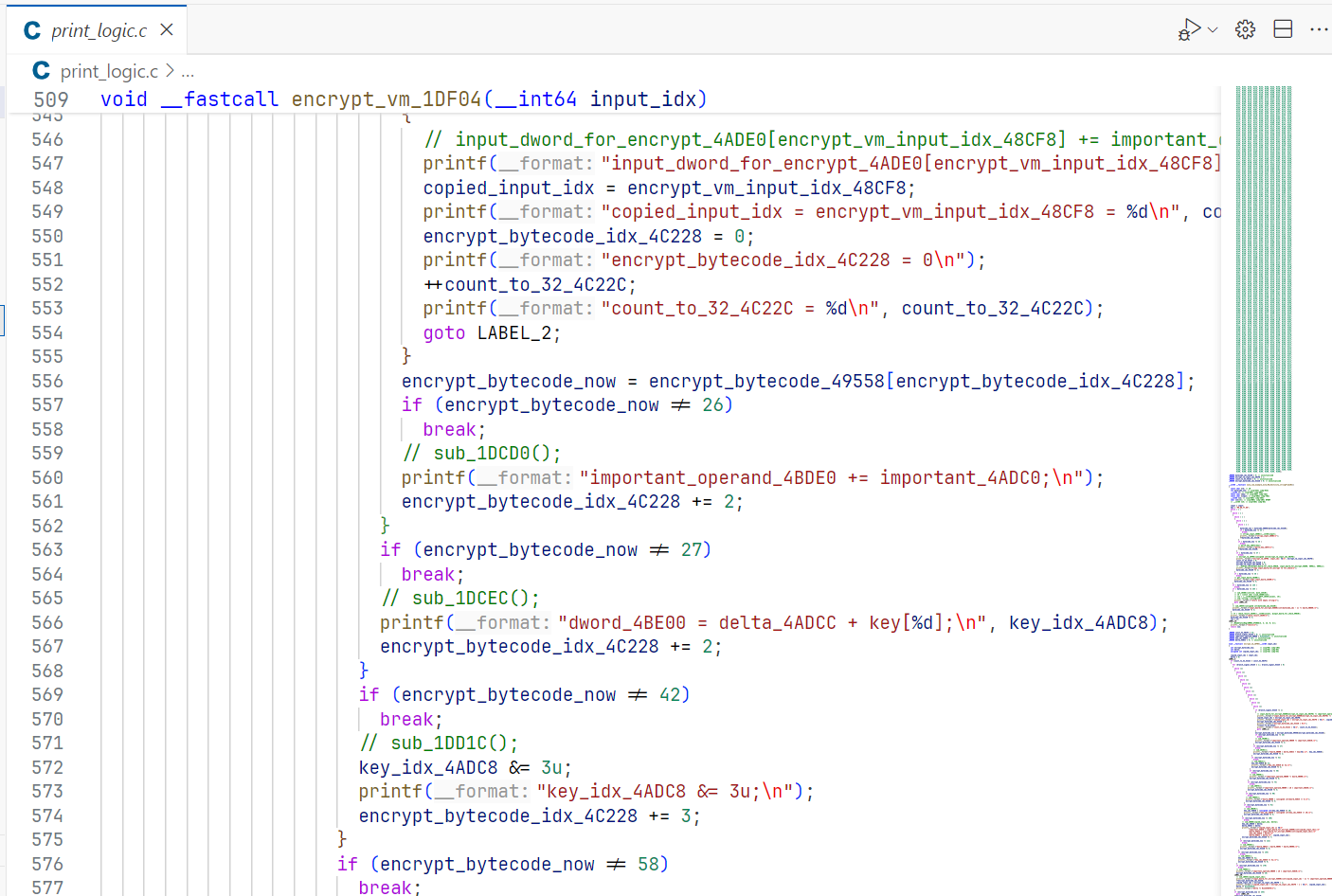The height and width of the screenshot is (896, 1332).
Task: Click the sub_1DCEC() comment line
Action: [460, 598]
